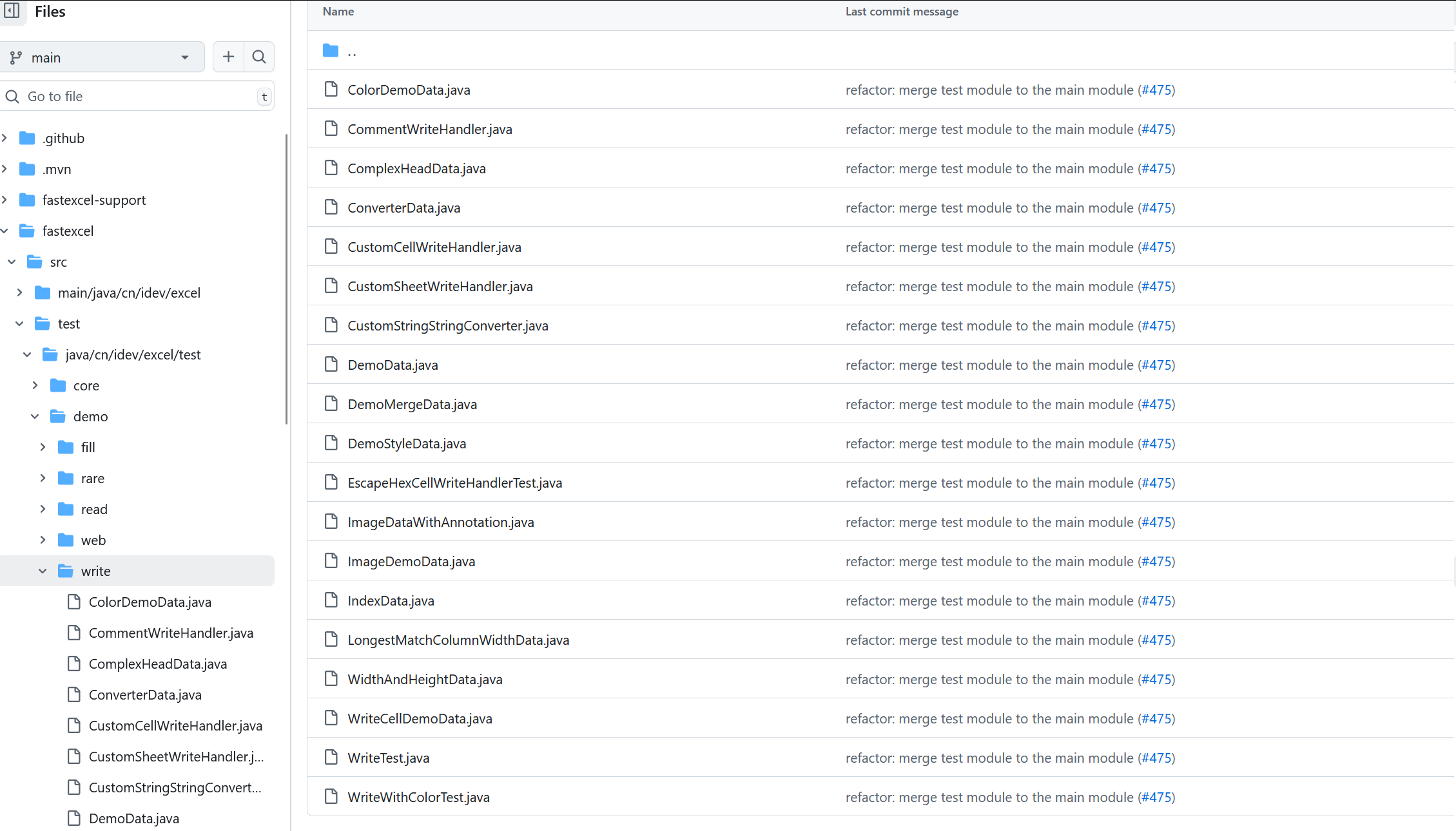
Task: Open DemoData.java in sidebar tree
Action: 134,818
